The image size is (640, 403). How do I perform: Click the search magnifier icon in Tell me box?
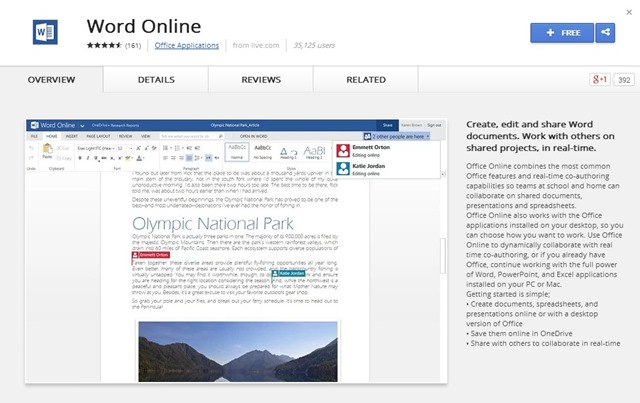(220, 136)
